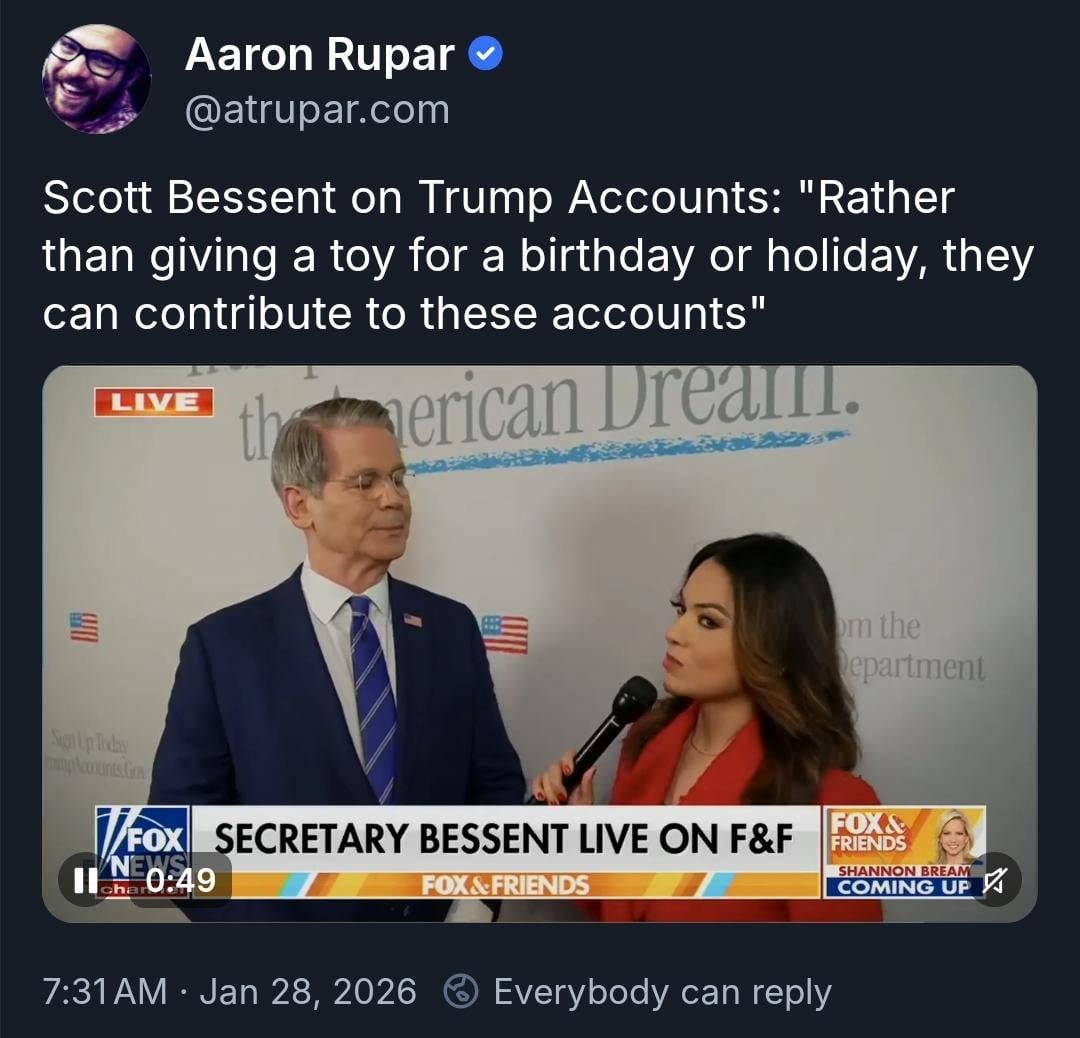Click the American flag on backdrop center
The width and height of the screenshot is (1080, 1038).
click(504, 634)
